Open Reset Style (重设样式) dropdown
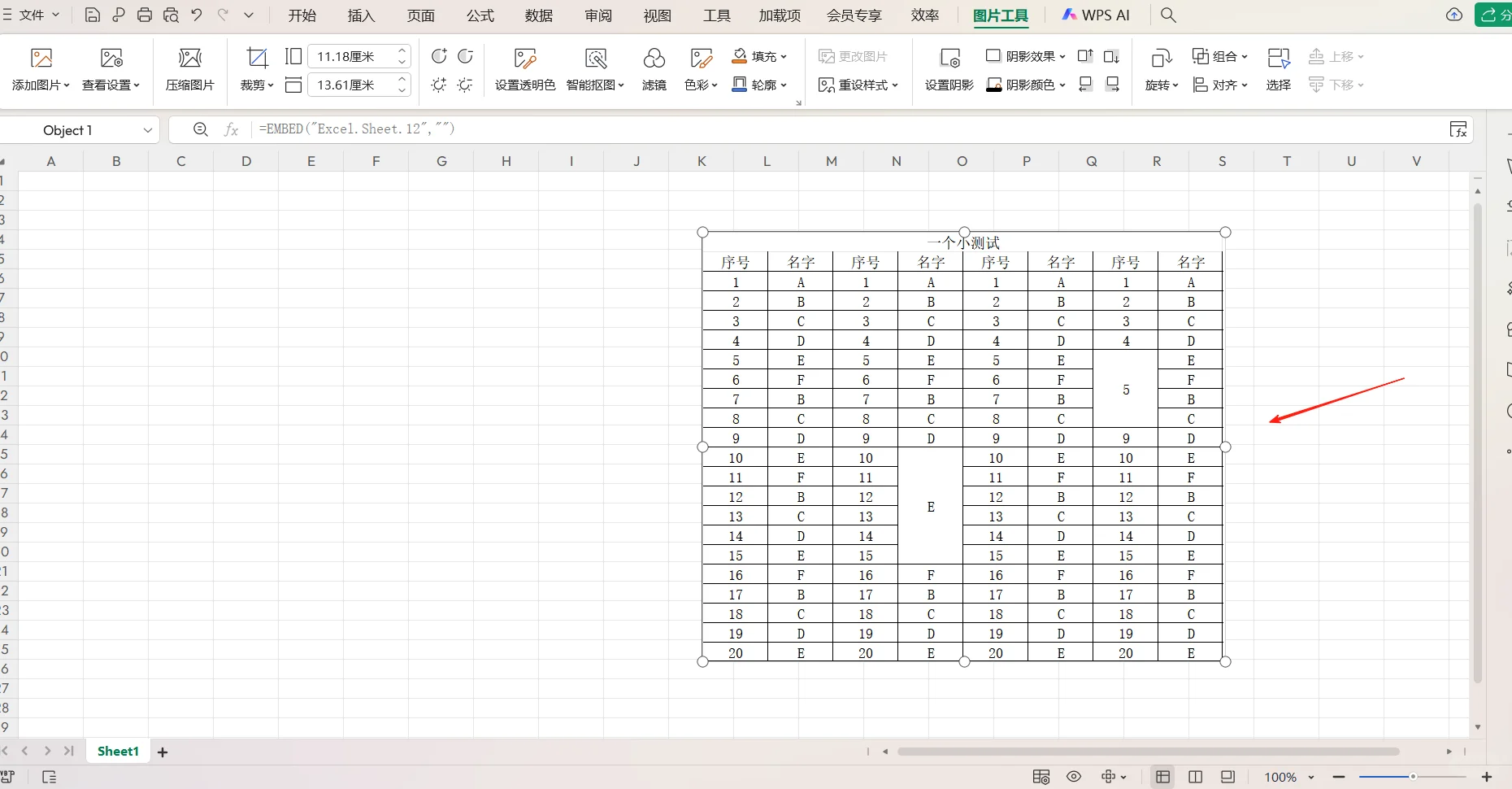Viewport: 1512px width, 789px height. click(858, 85)
